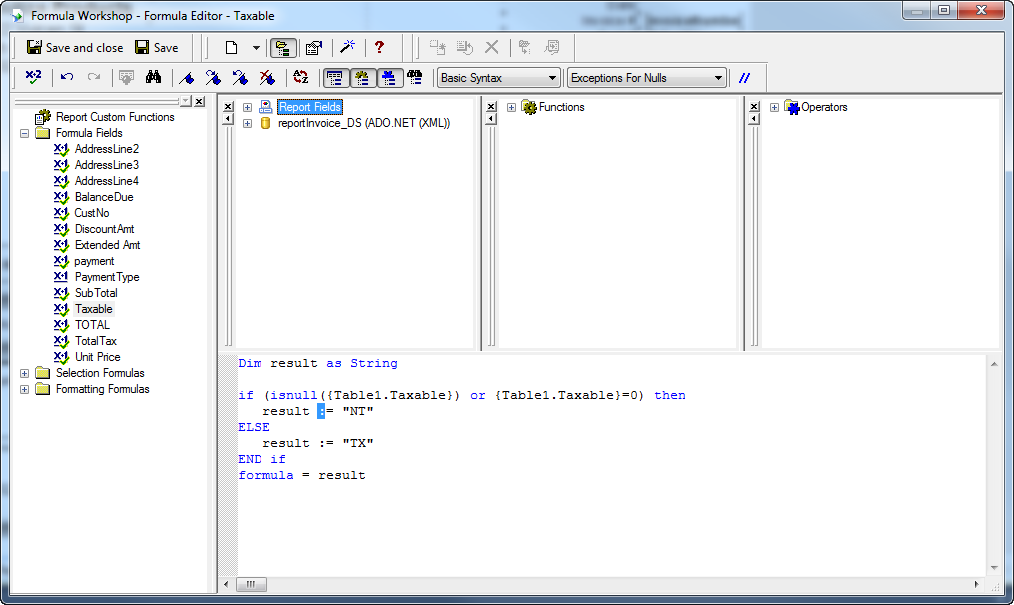Click the editor horizontal scrollbar right arrow

point(976,584)
